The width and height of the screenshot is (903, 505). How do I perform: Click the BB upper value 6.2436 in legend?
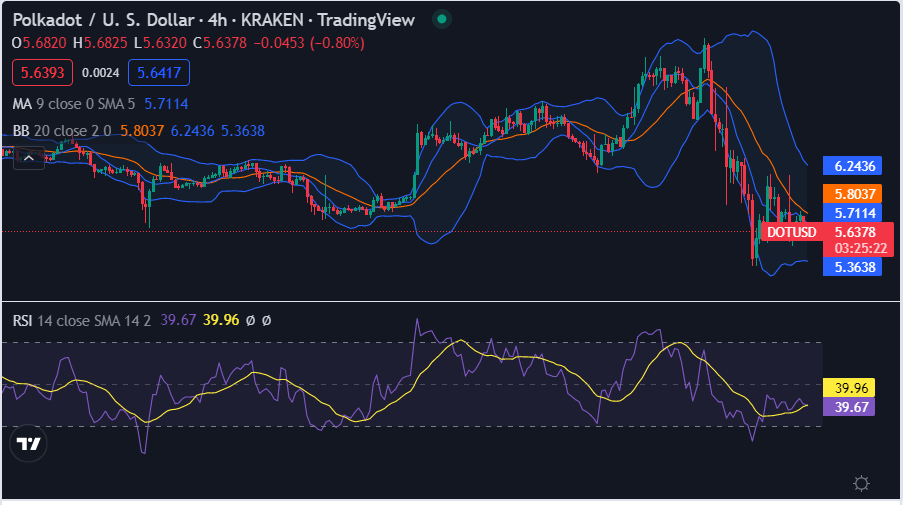(x=192, y=131)
